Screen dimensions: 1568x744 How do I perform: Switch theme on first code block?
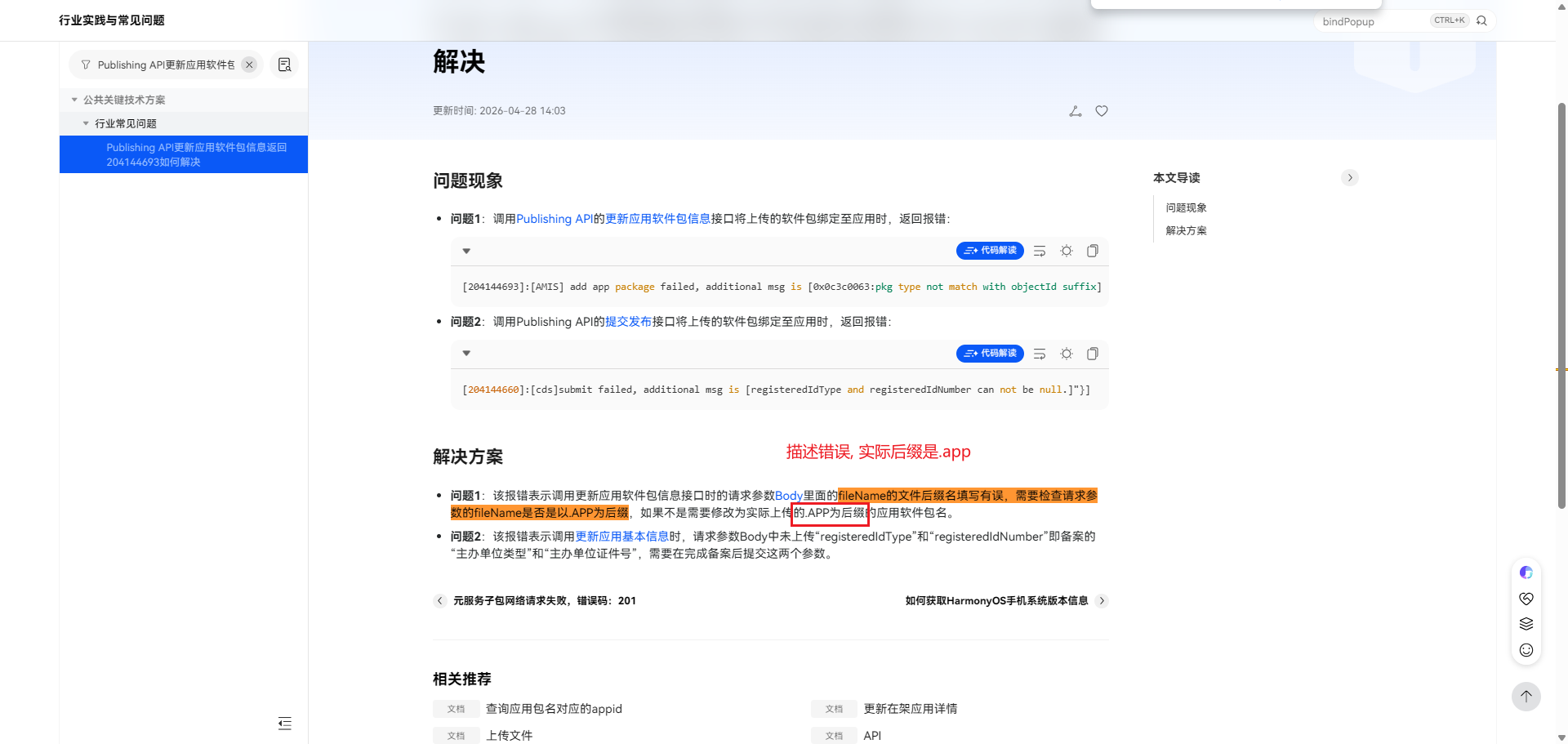(x=1067, y=251)
